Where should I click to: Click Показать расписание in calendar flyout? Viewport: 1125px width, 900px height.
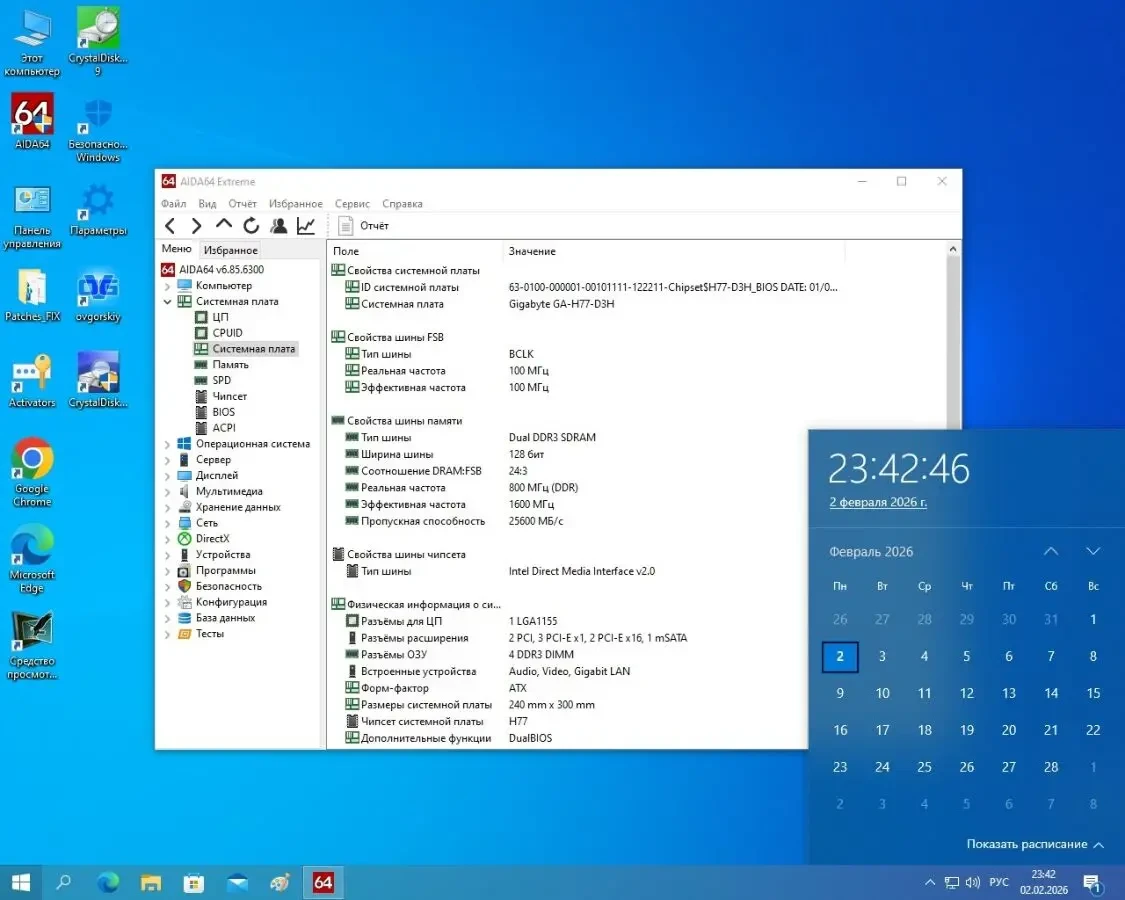pos(1035,845)
